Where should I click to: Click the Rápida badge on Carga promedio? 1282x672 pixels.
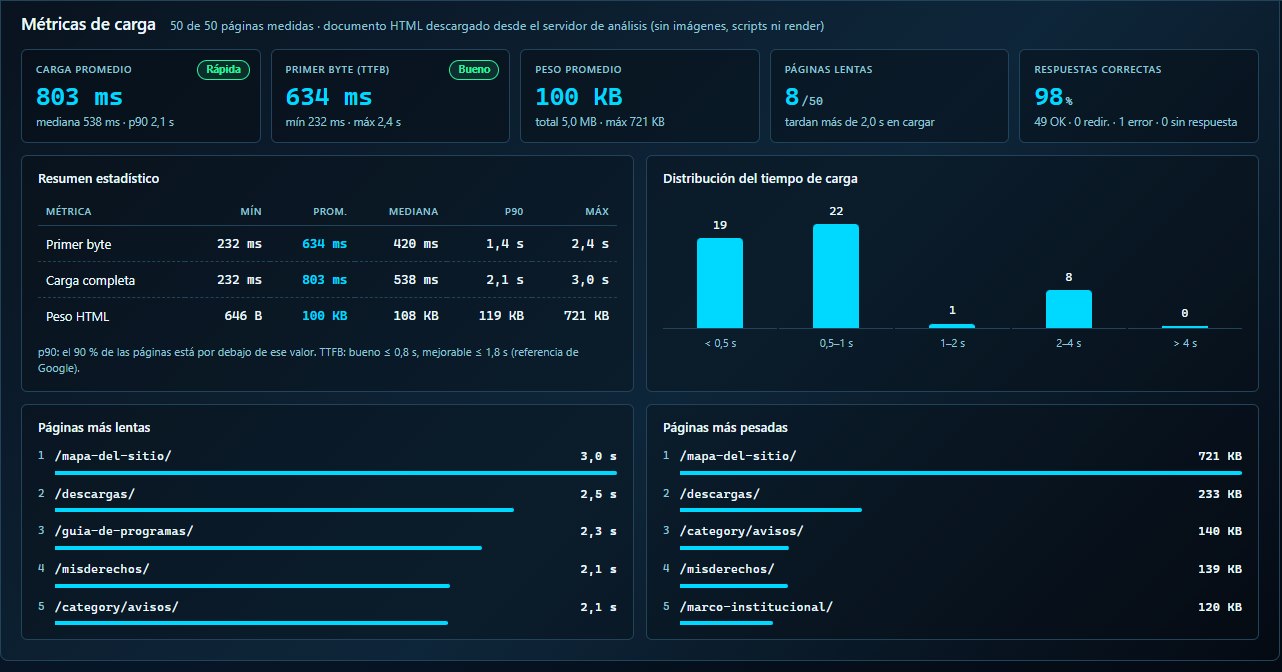tap(223, 70)
